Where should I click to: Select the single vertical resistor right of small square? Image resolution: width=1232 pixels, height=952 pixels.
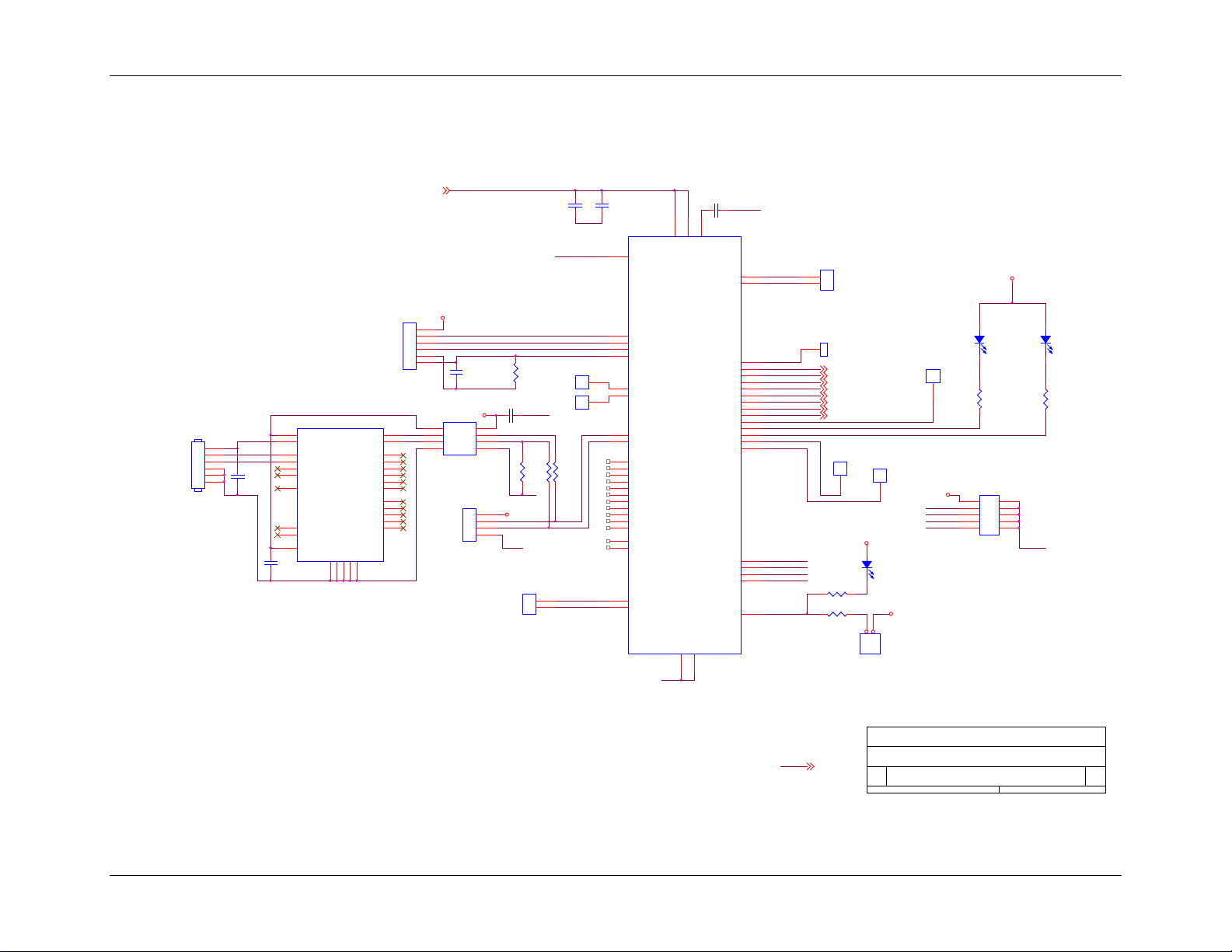coord(522,472)
